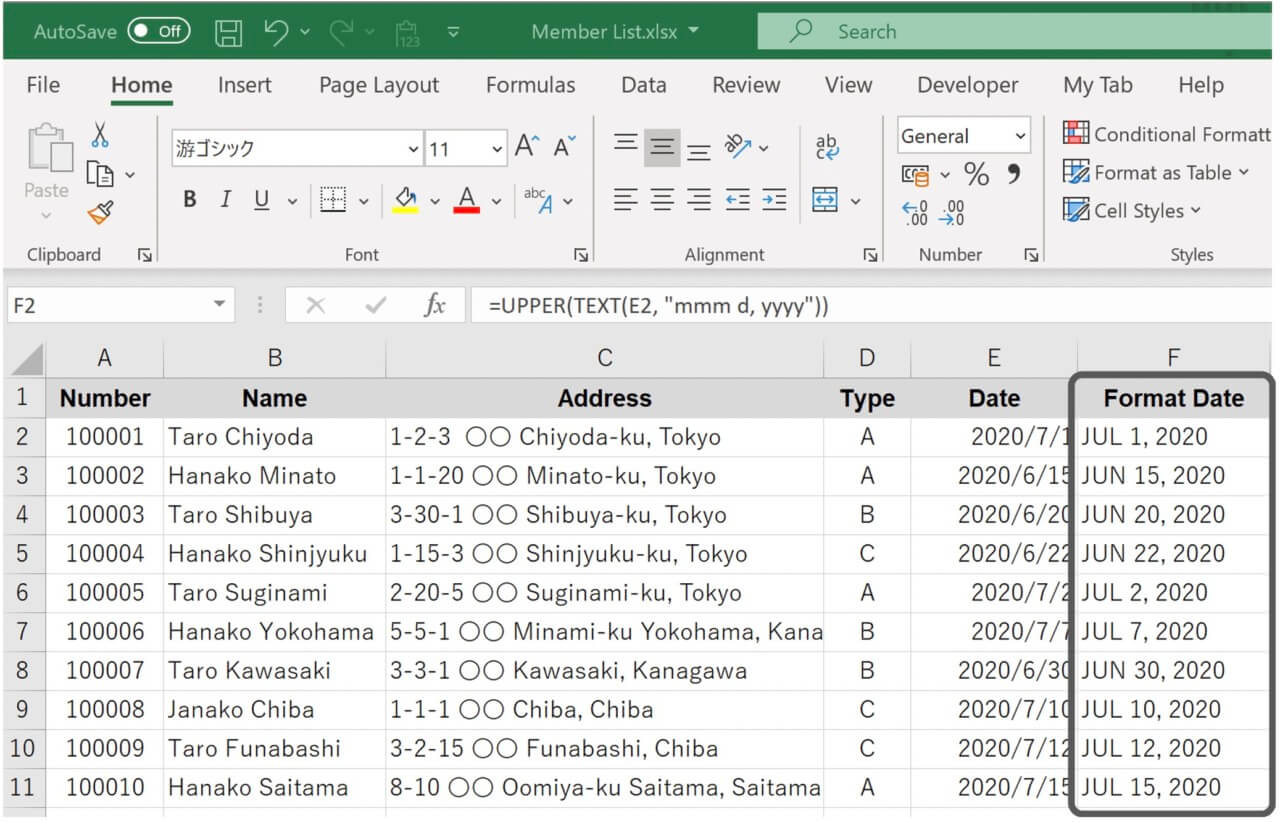
Task: Open the Number Format dropdown showing General
Action: pos(1019,134)
